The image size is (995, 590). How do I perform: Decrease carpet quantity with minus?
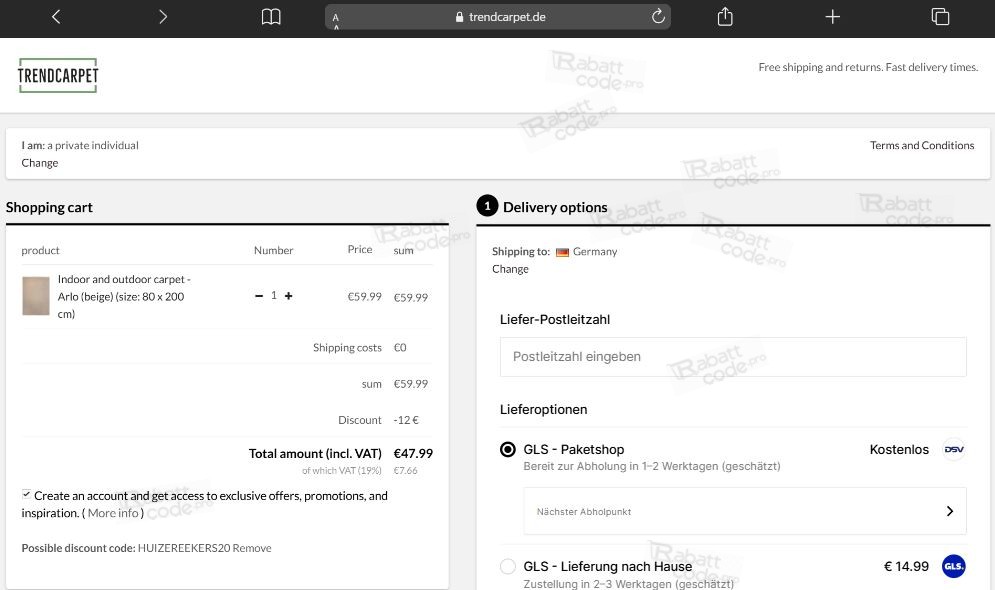click(259, 296)
